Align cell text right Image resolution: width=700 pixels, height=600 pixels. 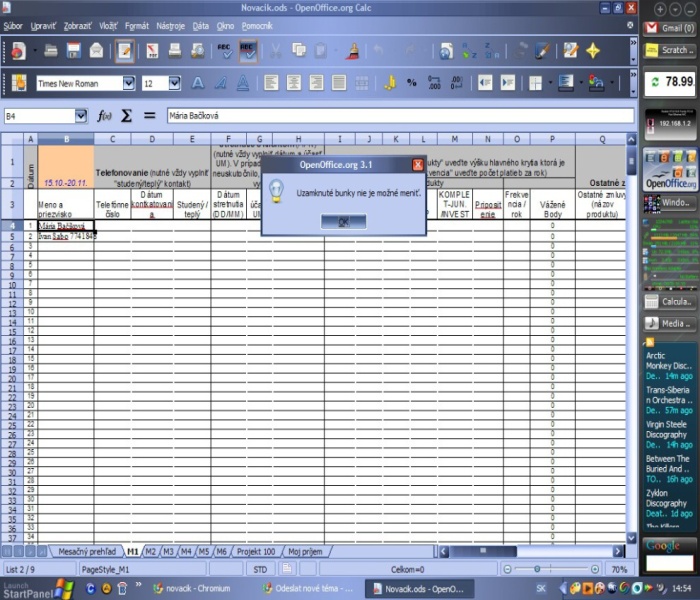[316, 83]
